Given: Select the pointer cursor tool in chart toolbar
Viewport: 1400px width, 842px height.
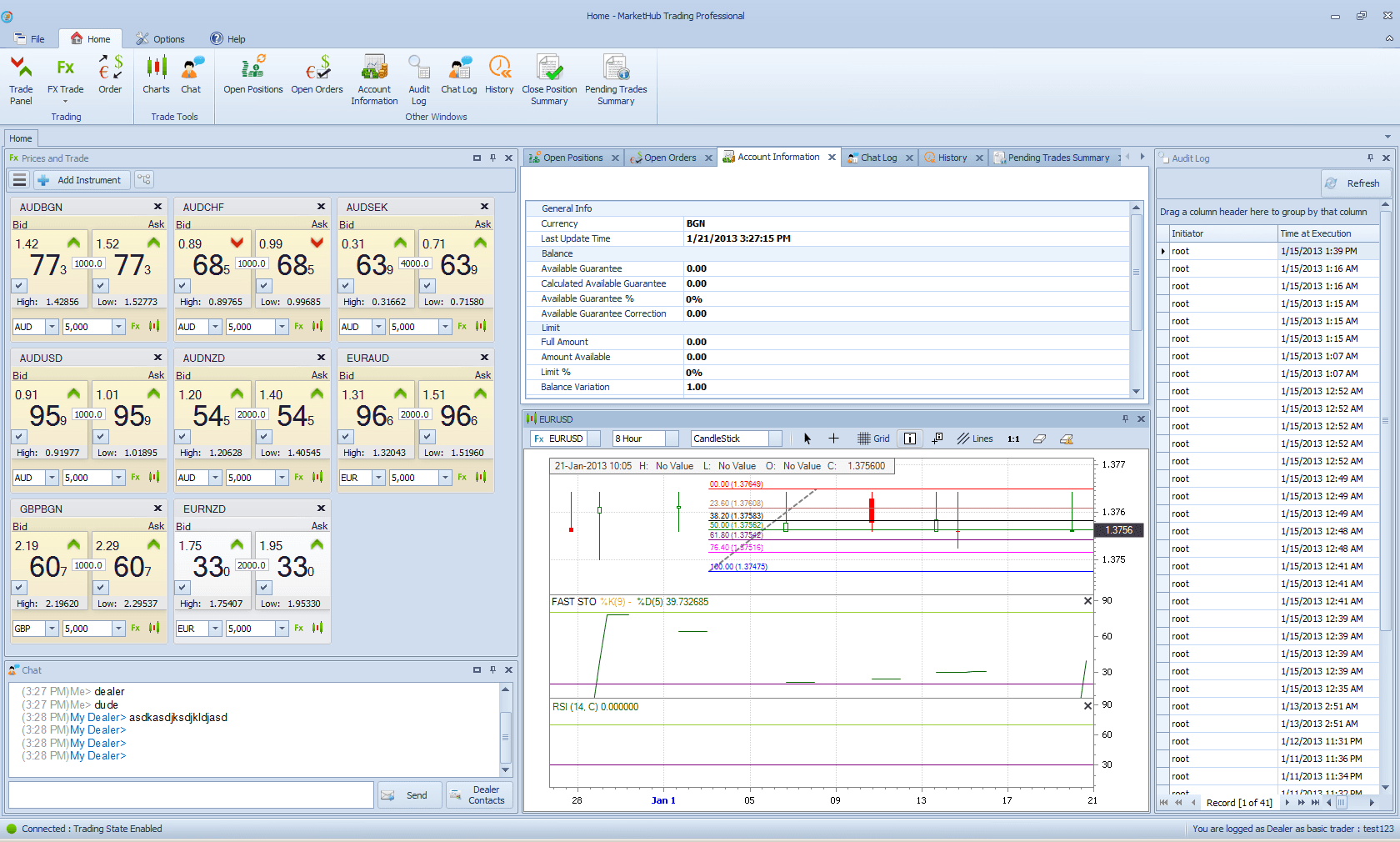Looking at the screenshot, I should (x=807, y=439).
